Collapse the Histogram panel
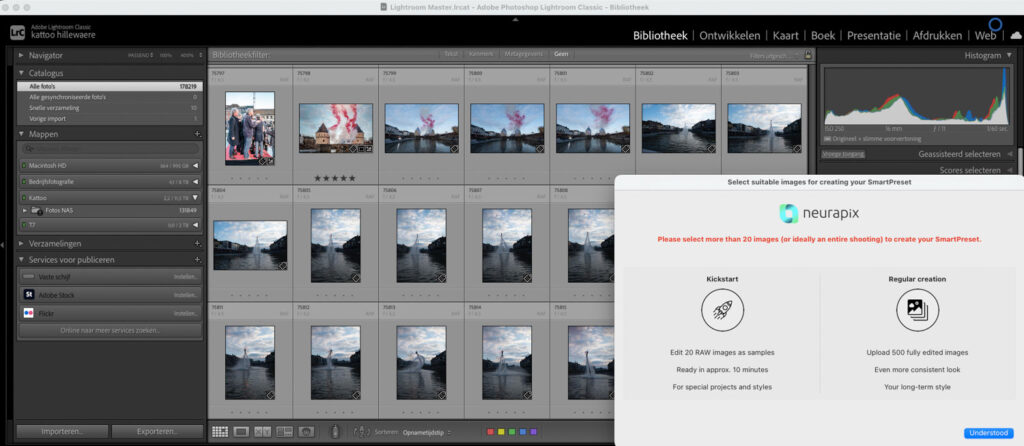 click(x=1009, y=56)
